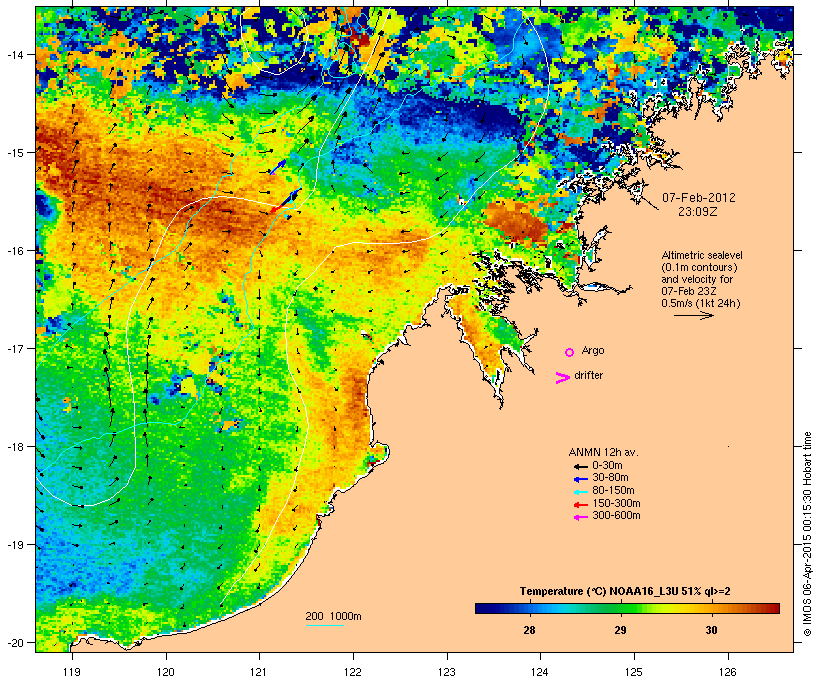The image size is (820, 680).
Task: Click the -14 latitude axis label
Action: [x=15, y=54]
